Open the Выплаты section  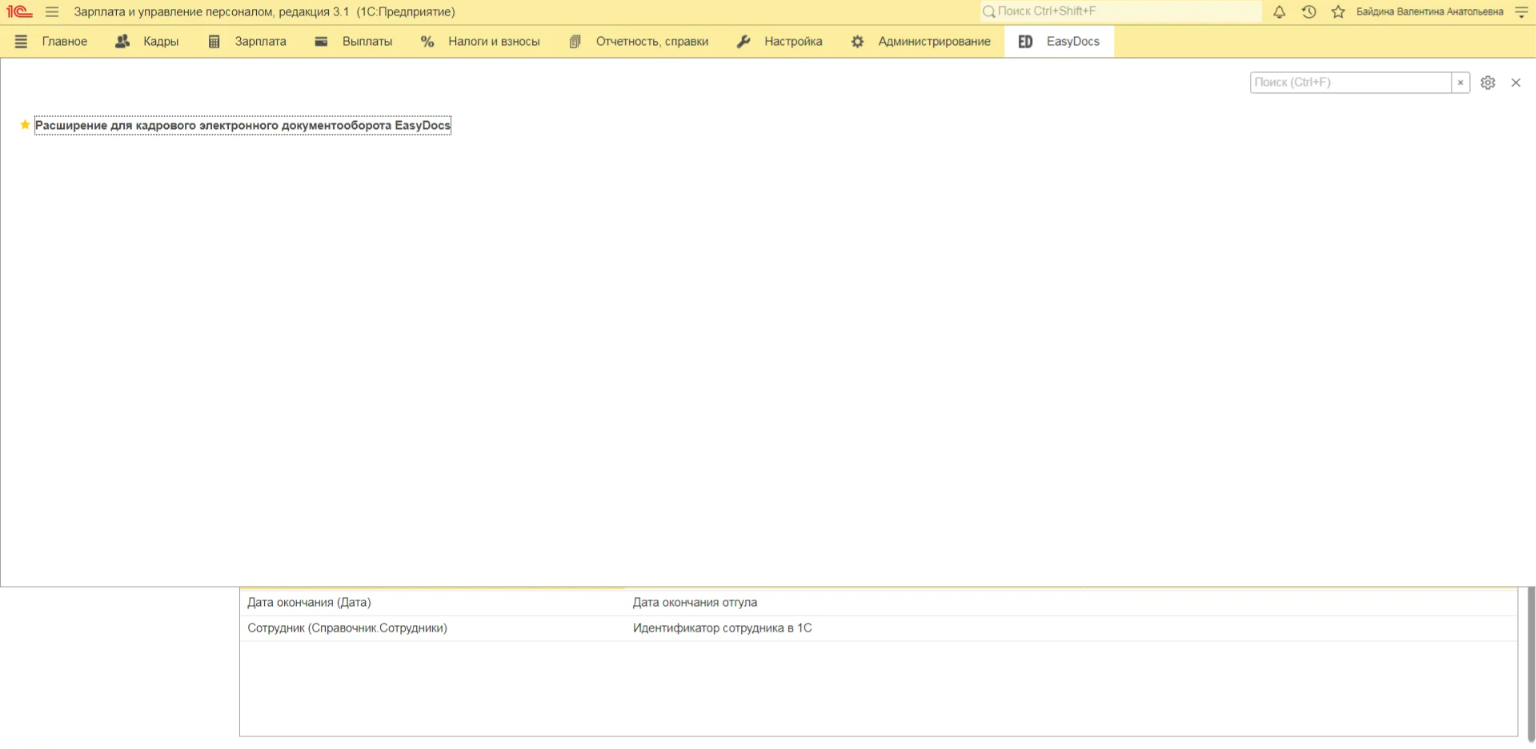tap(354, 42)
